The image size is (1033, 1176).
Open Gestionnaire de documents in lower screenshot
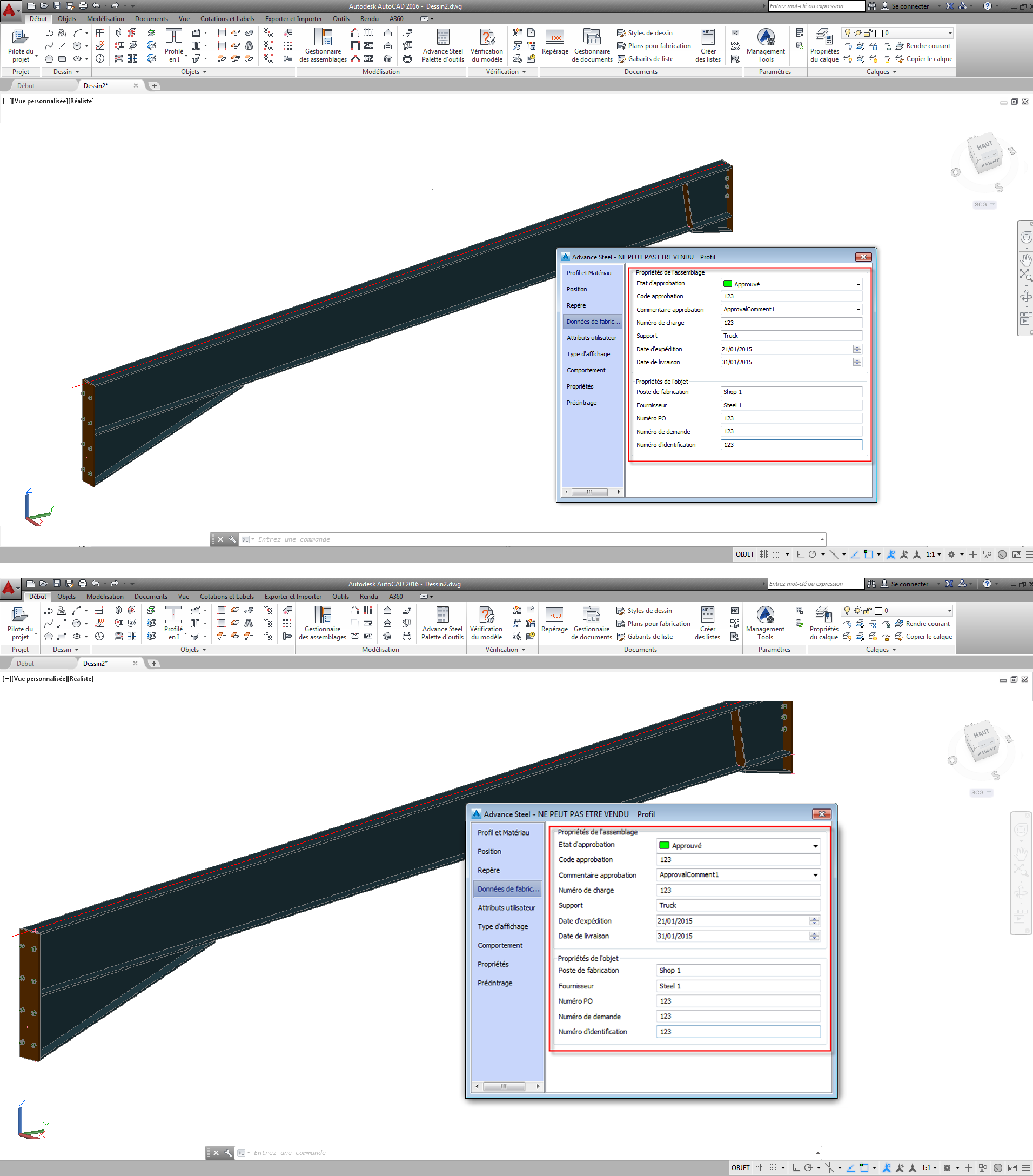click(591, 623)
